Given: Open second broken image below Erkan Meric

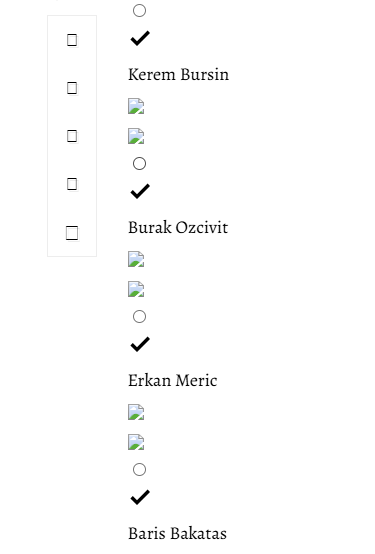Looking at the screenshot, I should pyautogui.click(x=136, y=442).
